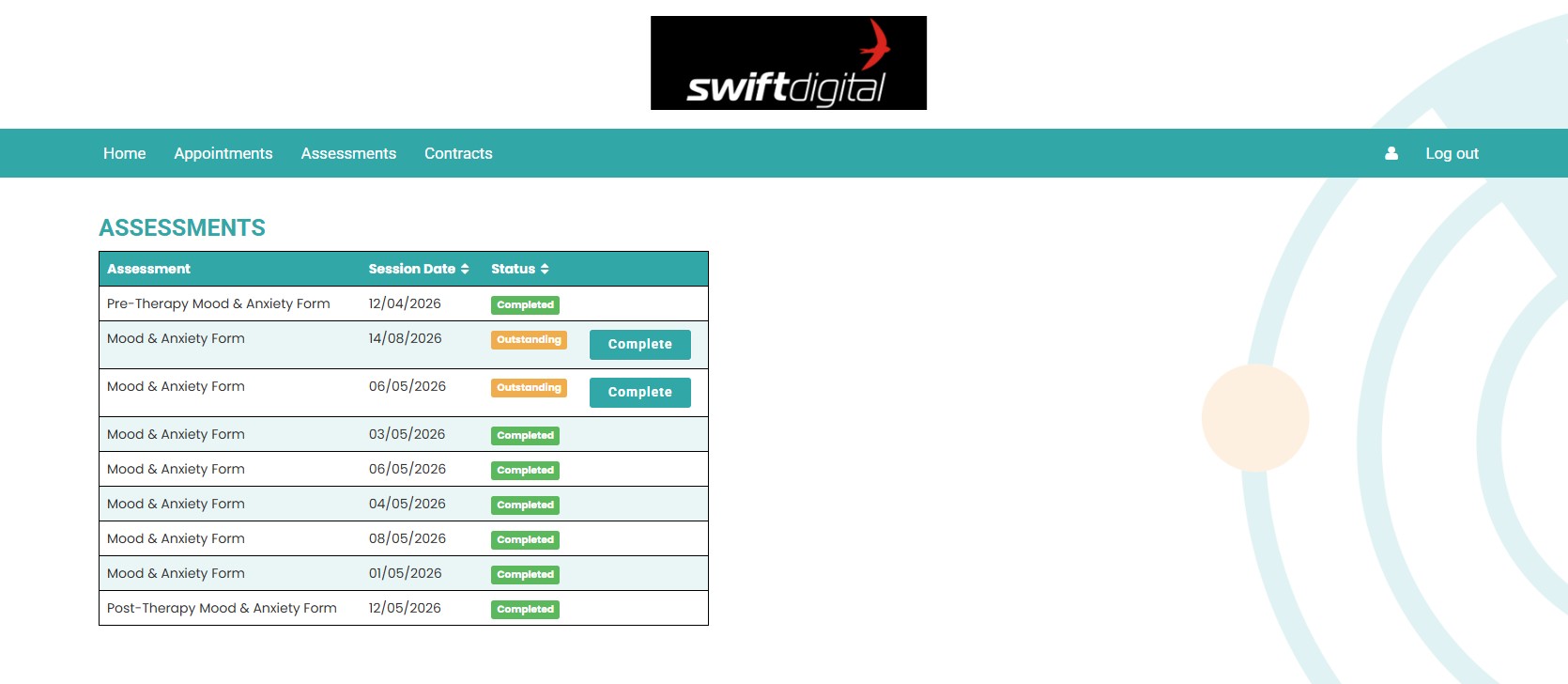The image size is (1568, 684).
Task: Click Completed badge for 03/05/2026 form
Action: (526, 436)
